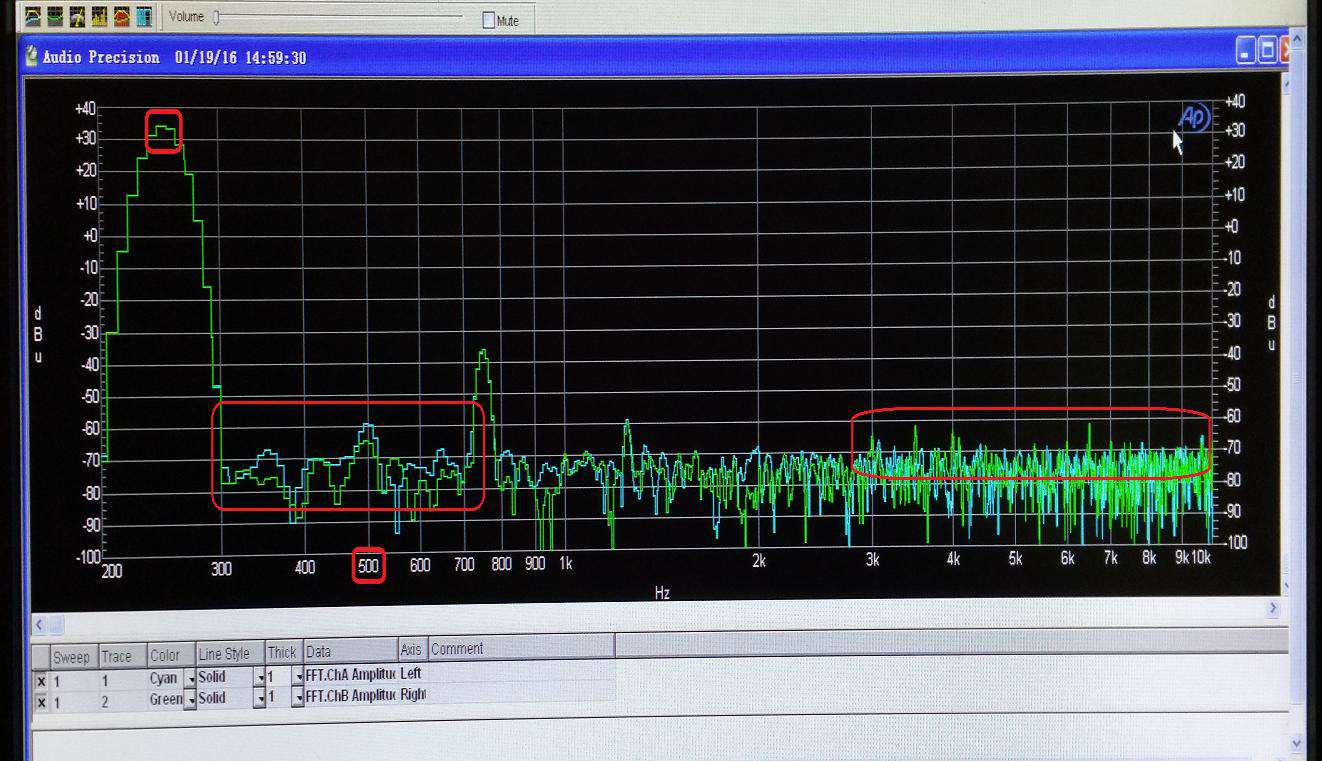Click the Comment column header

457,649
